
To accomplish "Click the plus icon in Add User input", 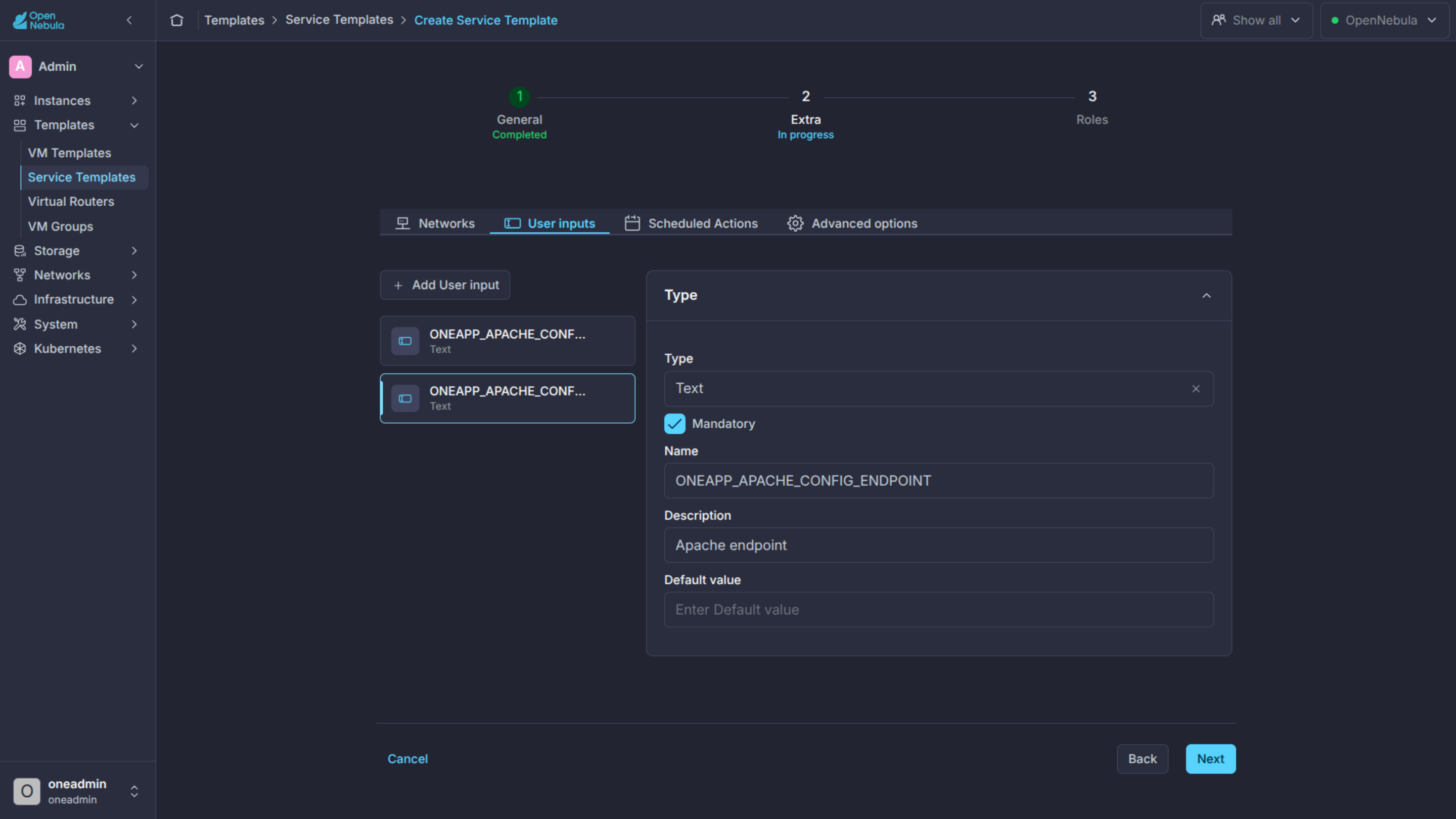I will coord(398,286).
